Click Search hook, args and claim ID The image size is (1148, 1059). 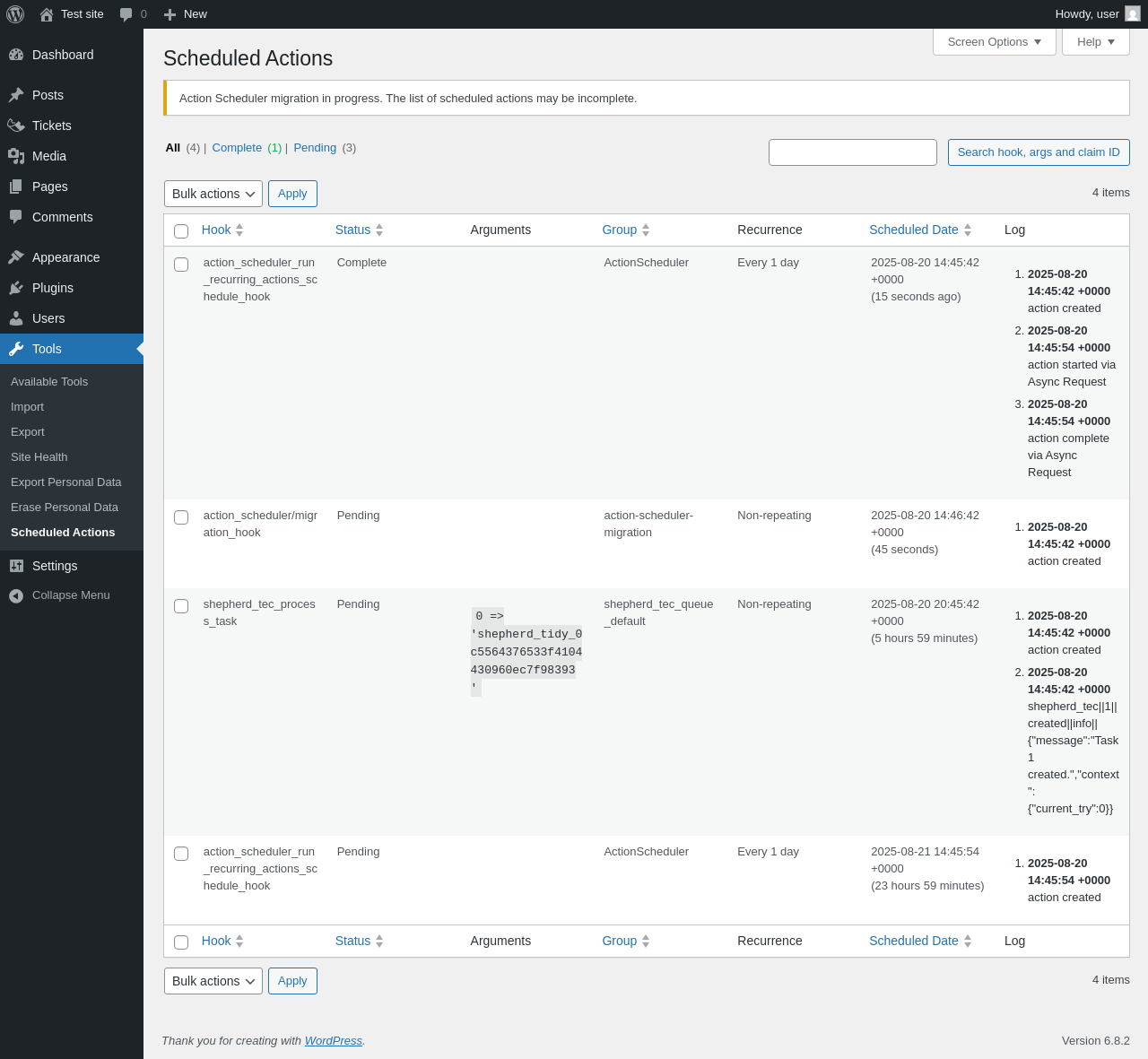[x=1039, y=152]
